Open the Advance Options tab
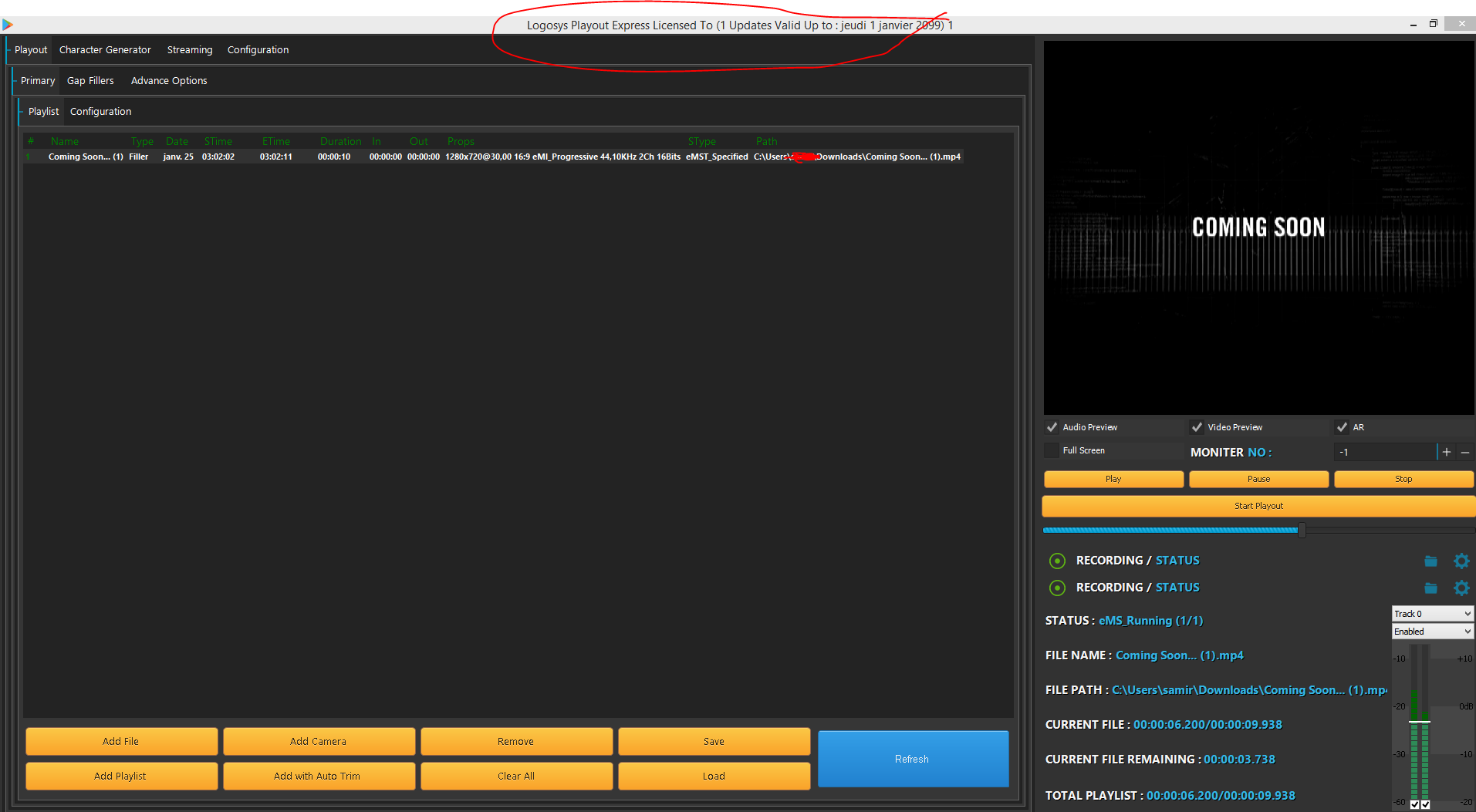1476x812 pixels. (169, 81)
